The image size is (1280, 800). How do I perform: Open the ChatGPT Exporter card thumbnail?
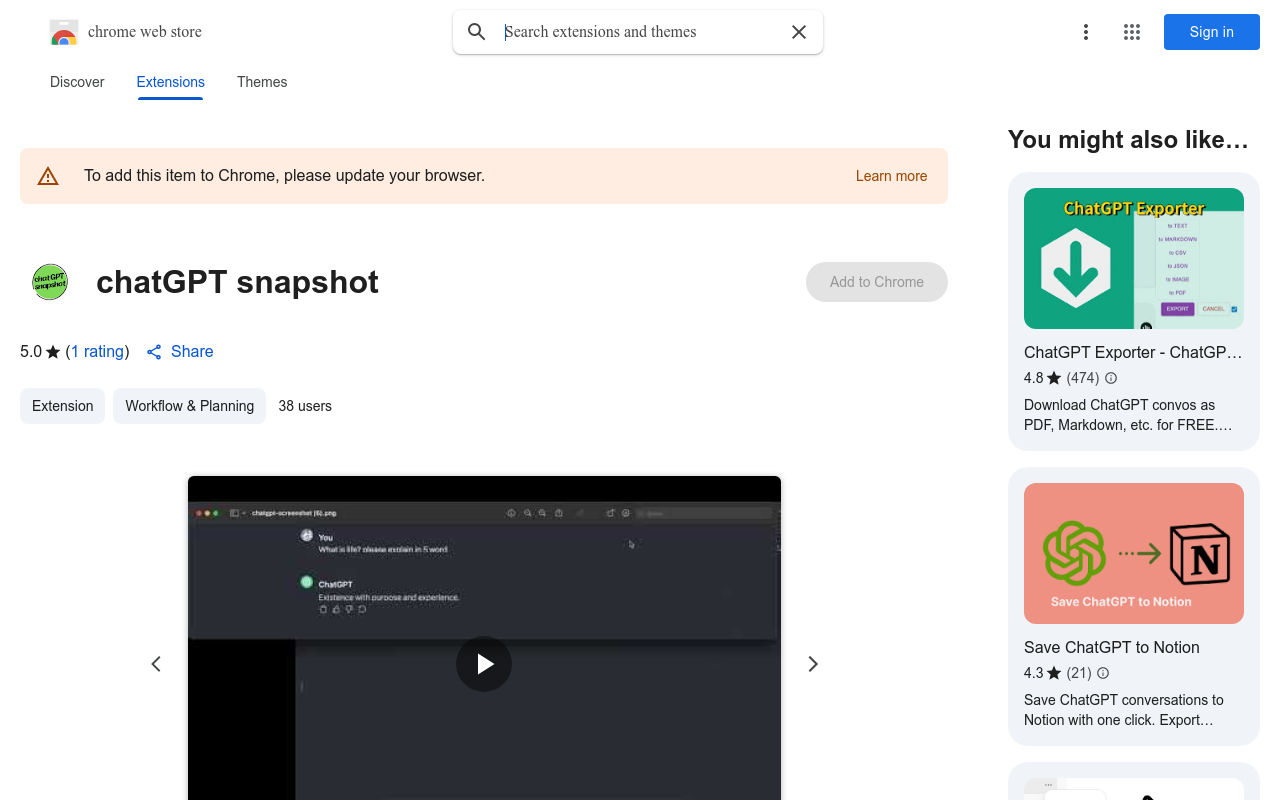tap(1134, 258)
